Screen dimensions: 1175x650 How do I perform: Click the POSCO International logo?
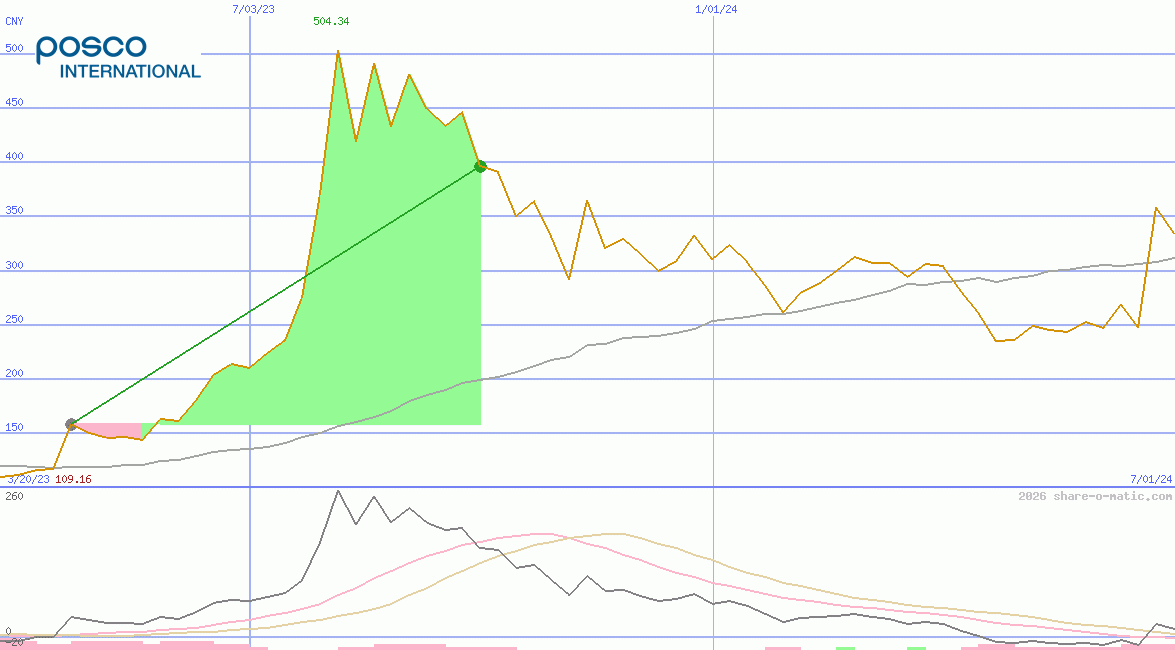tap(118, 57)
